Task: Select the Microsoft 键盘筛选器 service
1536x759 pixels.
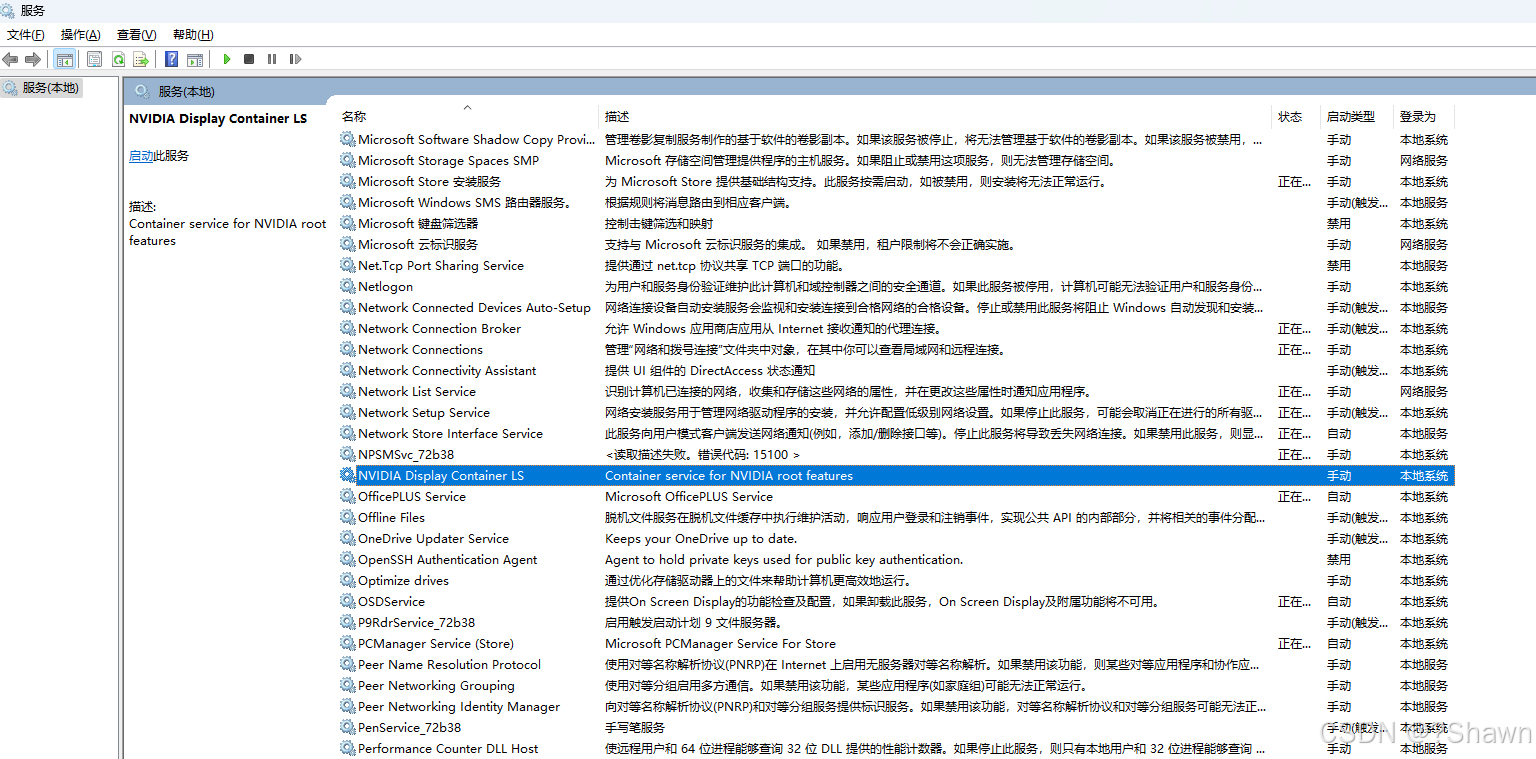Action: [896, 223]
